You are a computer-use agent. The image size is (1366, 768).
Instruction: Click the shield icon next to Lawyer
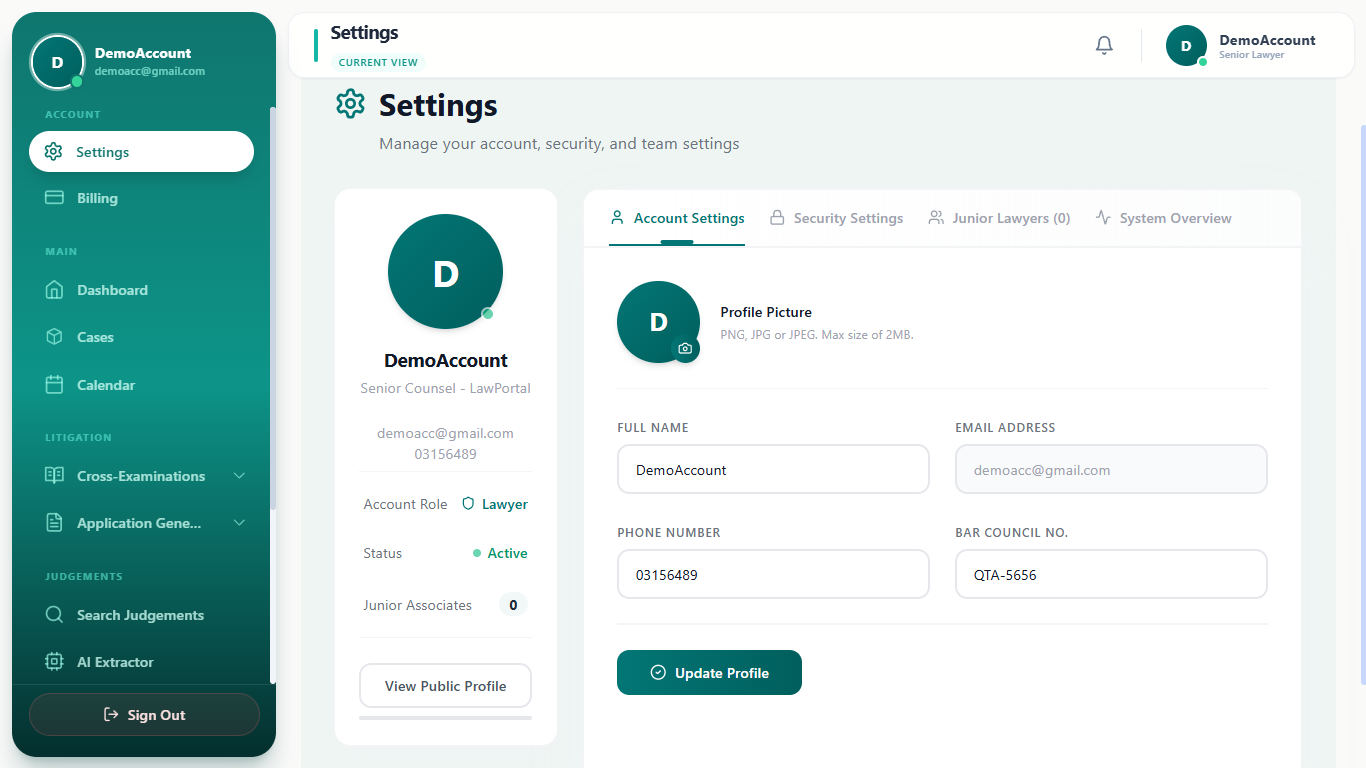(x=468, y=504)
